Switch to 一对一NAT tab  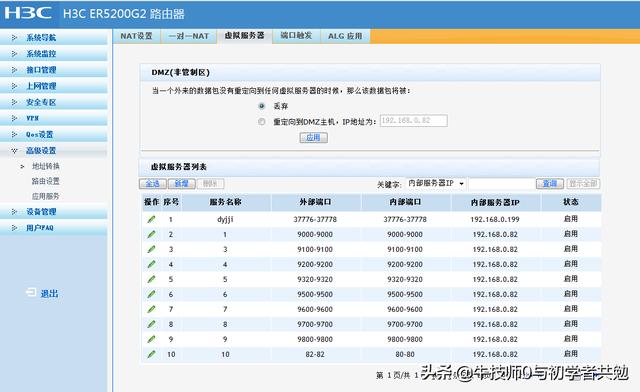[189, 36]
